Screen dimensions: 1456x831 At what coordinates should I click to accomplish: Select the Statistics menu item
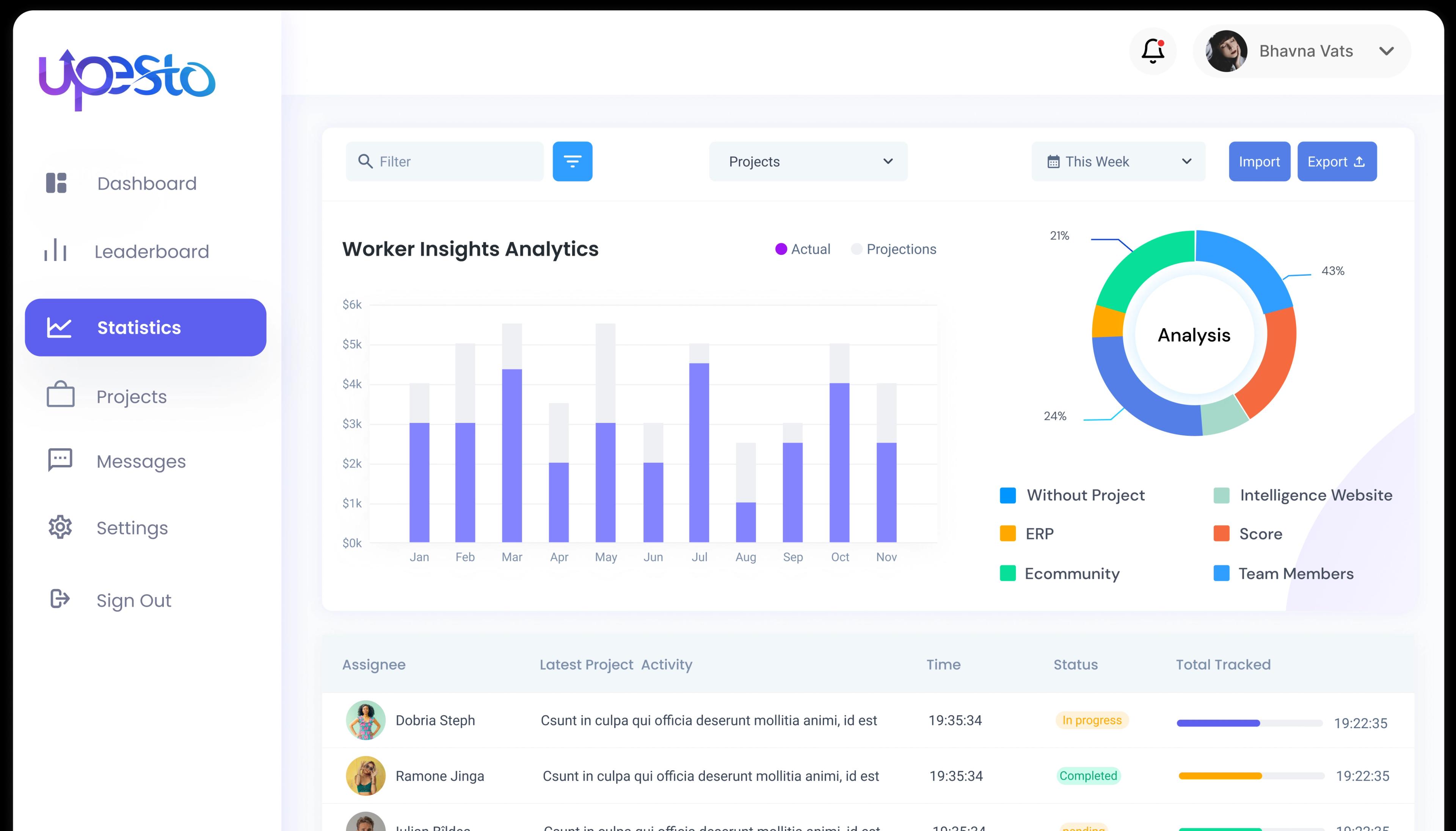[x=146, y=328]
